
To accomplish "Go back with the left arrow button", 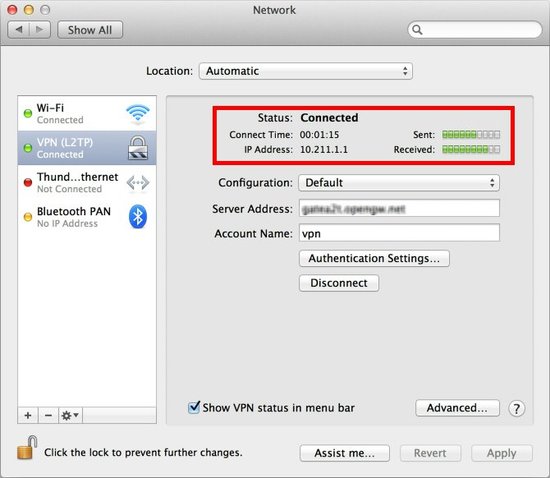I will coord(19,30).
